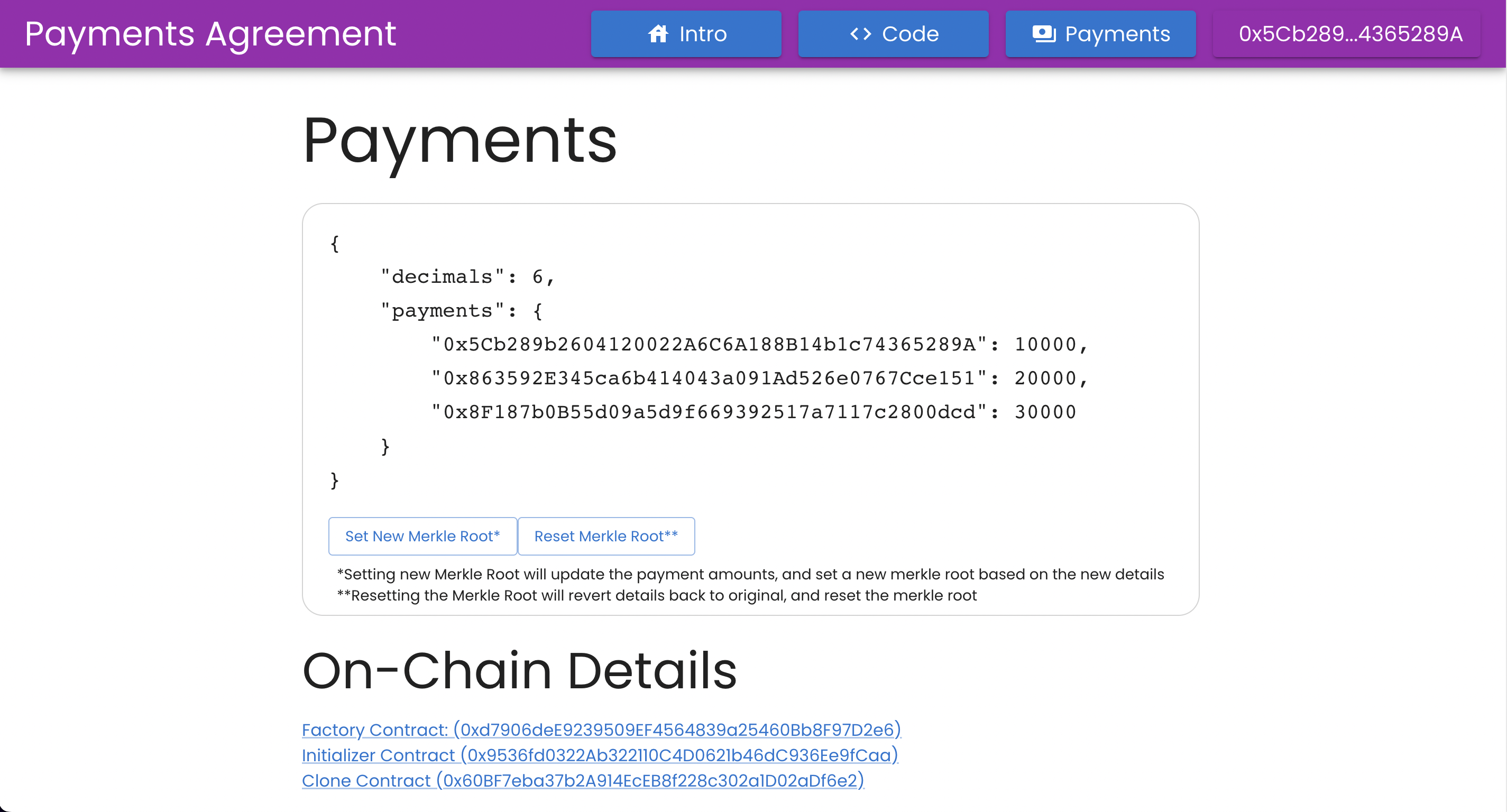Open the Intro tab
The image size is (1507, 812).
(x=686, y=34)
